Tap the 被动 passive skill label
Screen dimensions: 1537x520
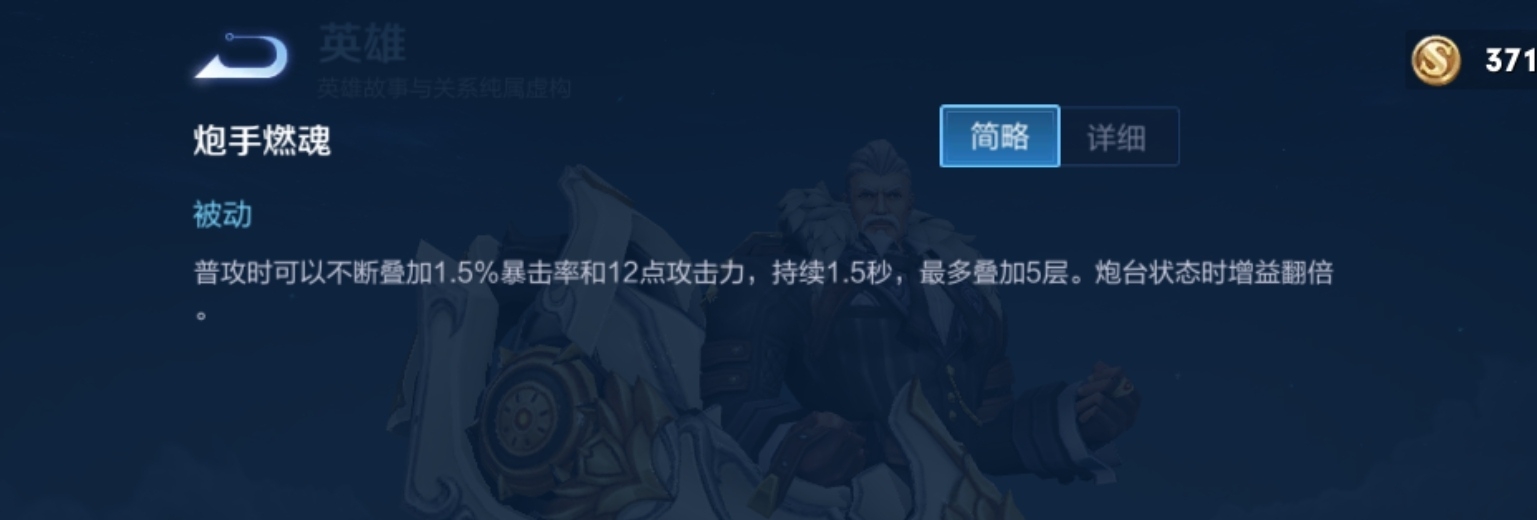pos(222,214)
